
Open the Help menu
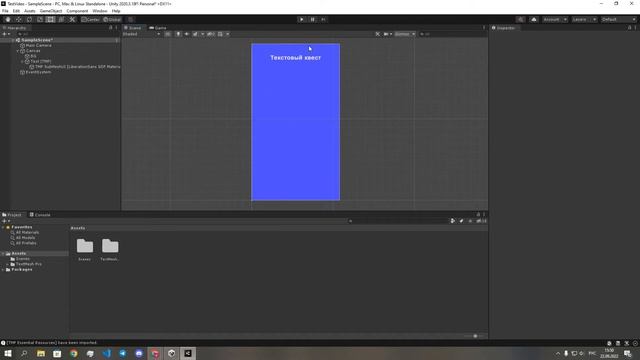click(x=116, y=11)
